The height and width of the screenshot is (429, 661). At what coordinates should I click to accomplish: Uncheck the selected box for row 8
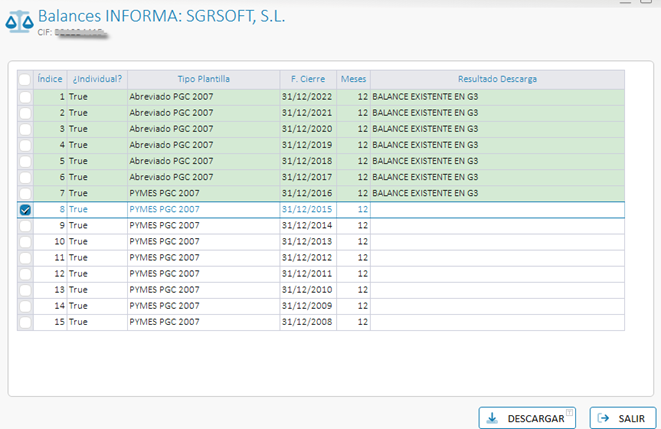25,209
